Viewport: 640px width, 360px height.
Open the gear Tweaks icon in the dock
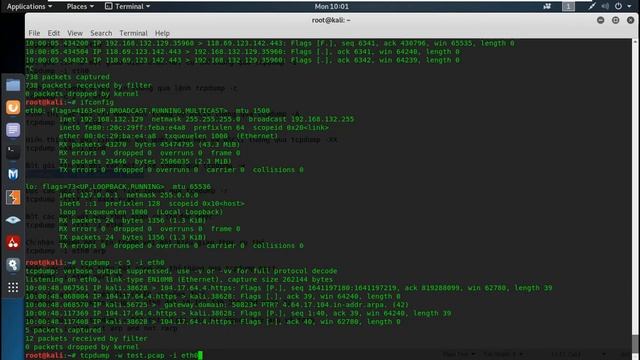click(13, 264)
